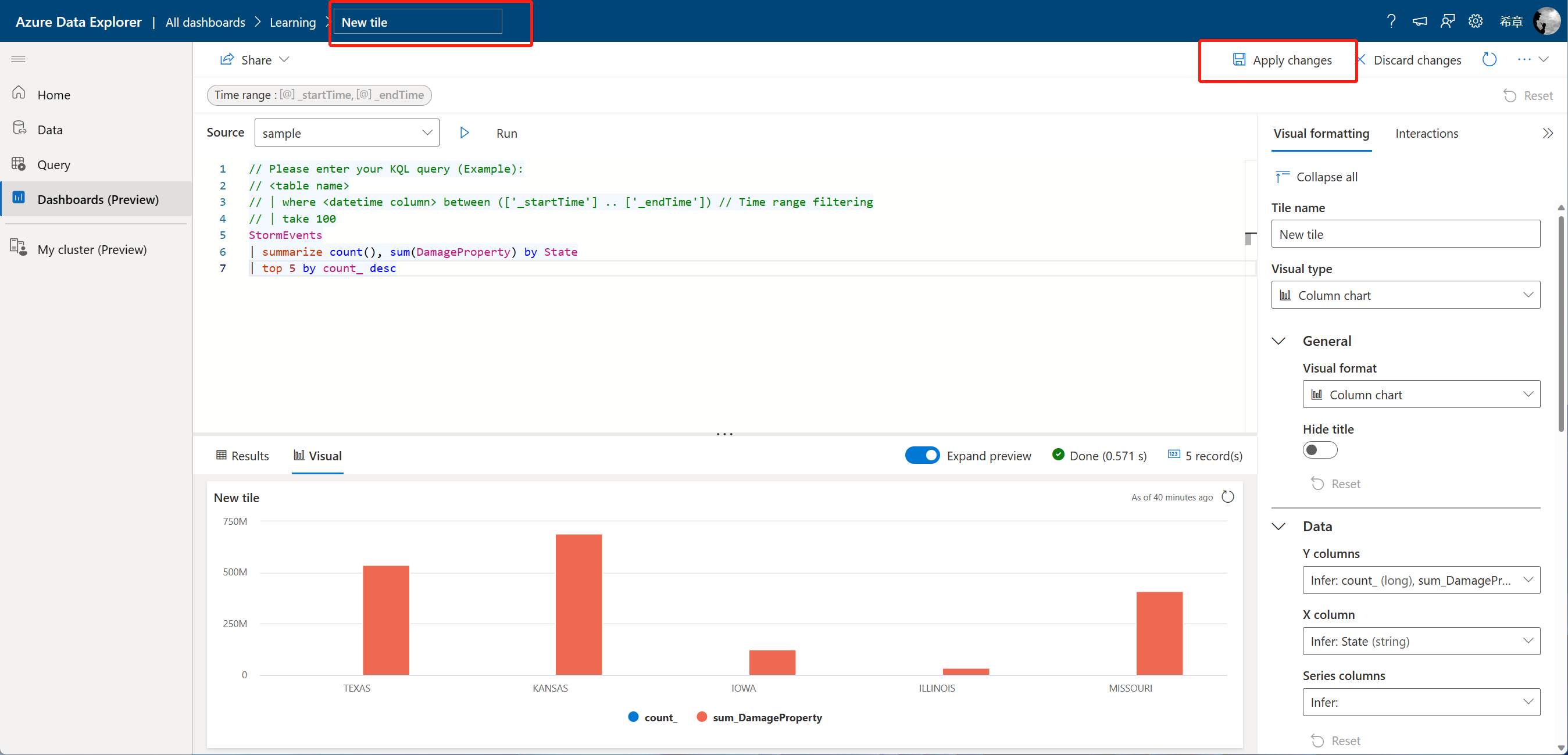The width and height of the screenshot is (1568, 755).
Task: Open the Y columns dropdown
Action: [x=1421, y=580]
